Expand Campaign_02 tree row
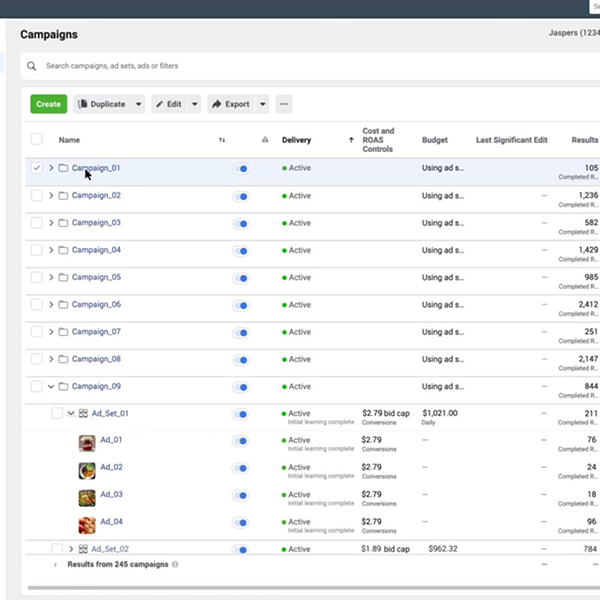 pyautogui.click(x=51, y=196)
